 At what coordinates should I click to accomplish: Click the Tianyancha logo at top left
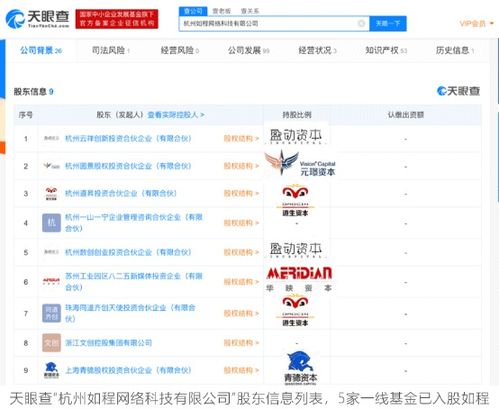38,19
